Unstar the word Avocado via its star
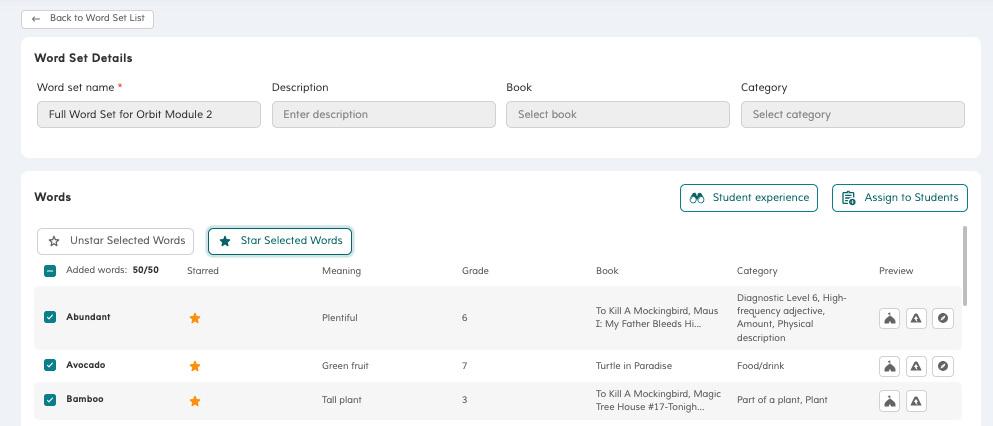 tap(195, 366)
